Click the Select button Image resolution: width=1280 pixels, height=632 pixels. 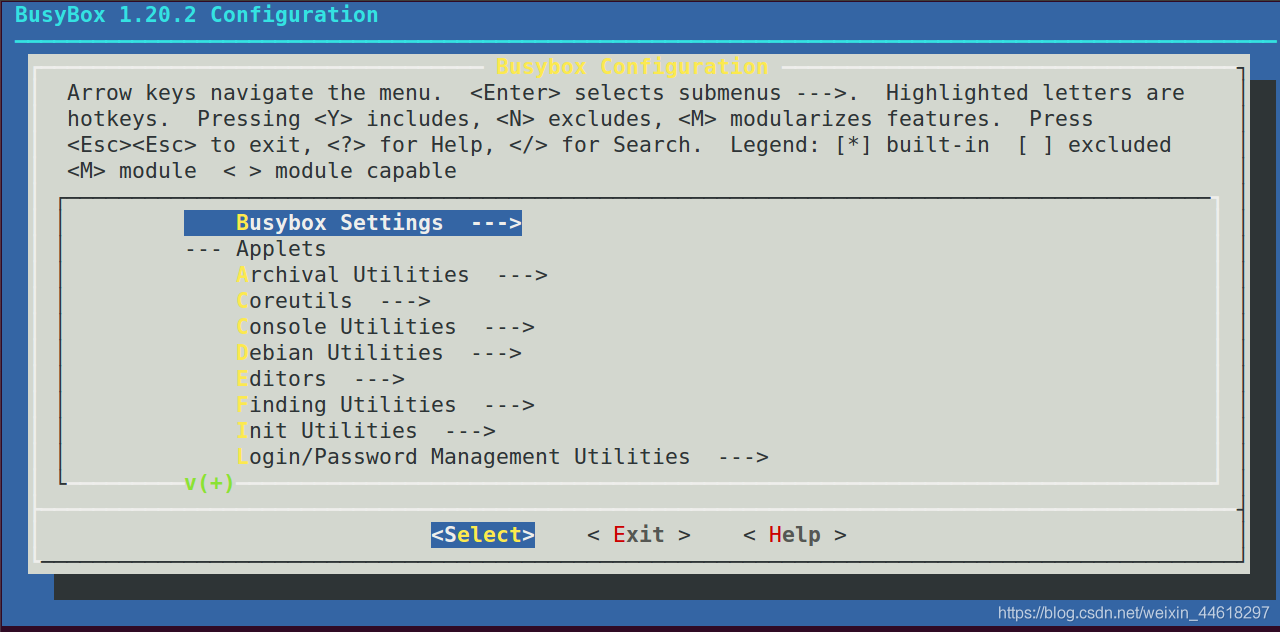coord(483,534)
